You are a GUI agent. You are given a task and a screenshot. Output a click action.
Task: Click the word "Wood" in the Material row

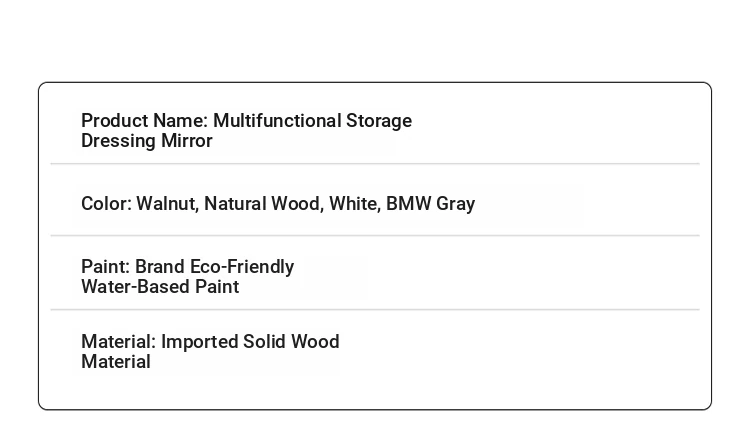[317, 342]
